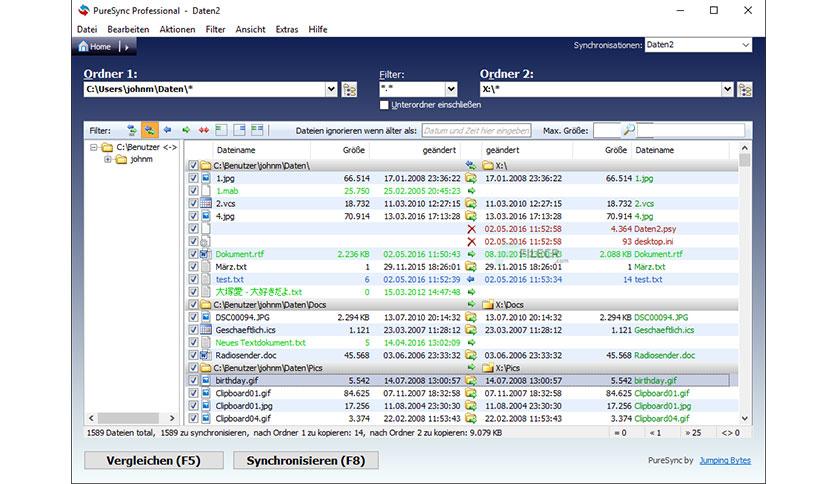Screen dimensions: 836x484
Task: Uncheck the 1.jpg row checkbox
Action: click(x=193, y=178)
